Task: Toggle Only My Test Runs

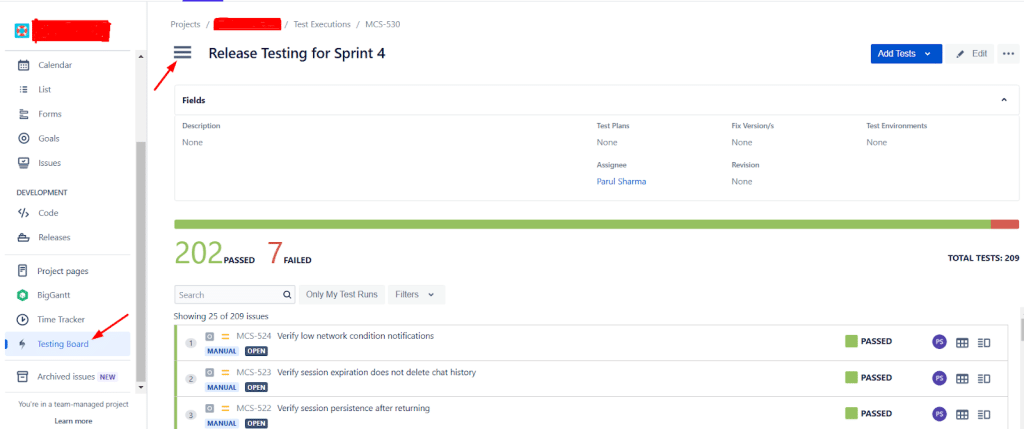Action: (342, 294)
